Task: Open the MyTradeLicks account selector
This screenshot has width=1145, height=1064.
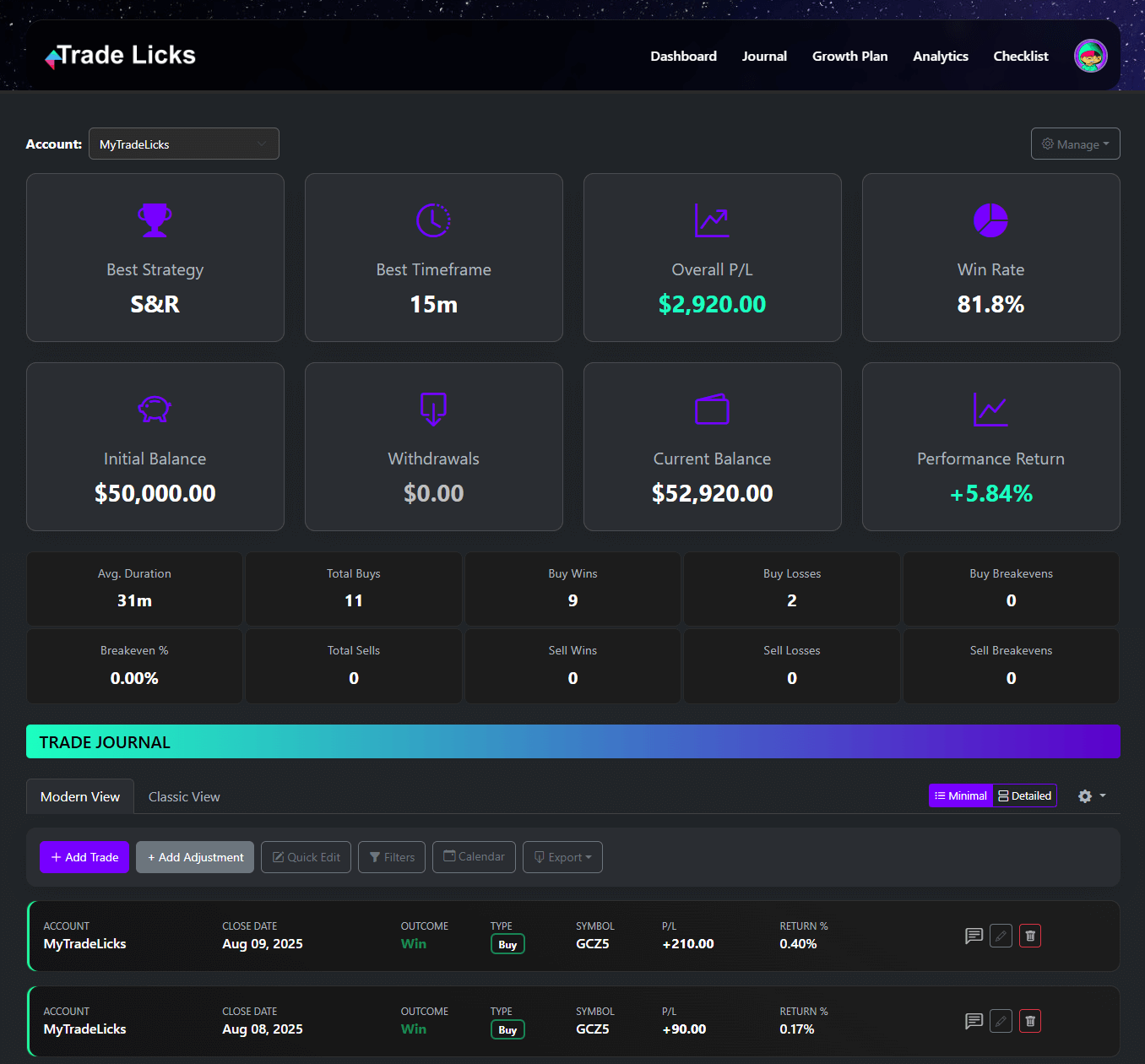Action: point(183,144)
